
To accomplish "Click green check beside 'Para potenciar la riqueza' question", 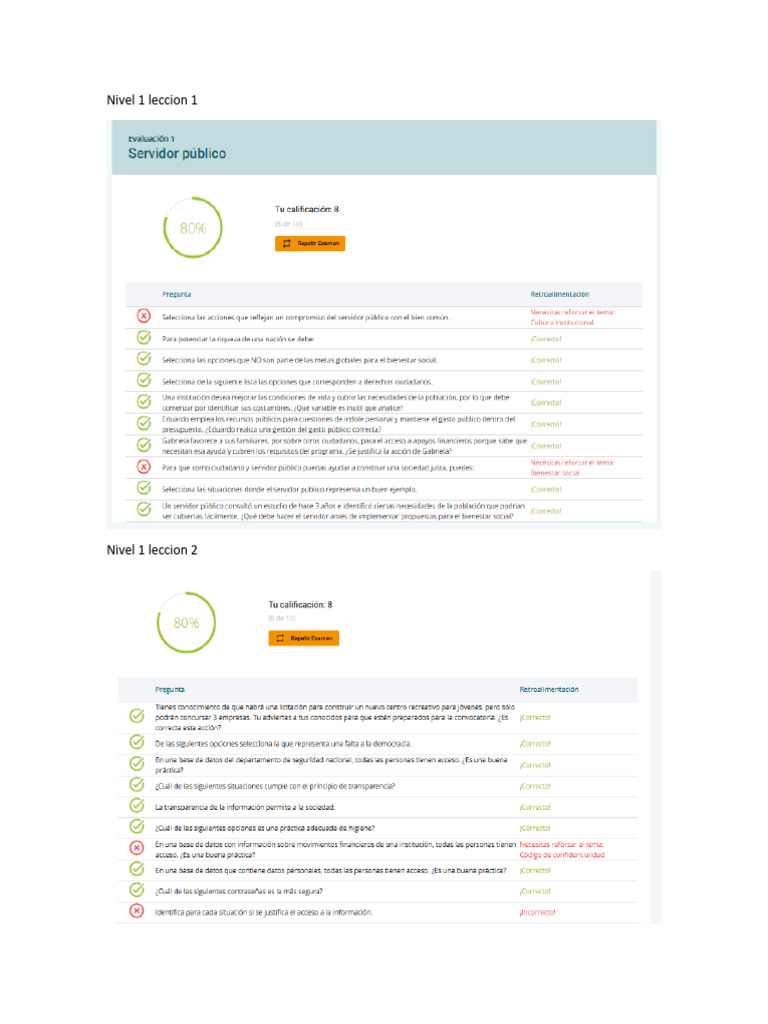I will point(144,338).
